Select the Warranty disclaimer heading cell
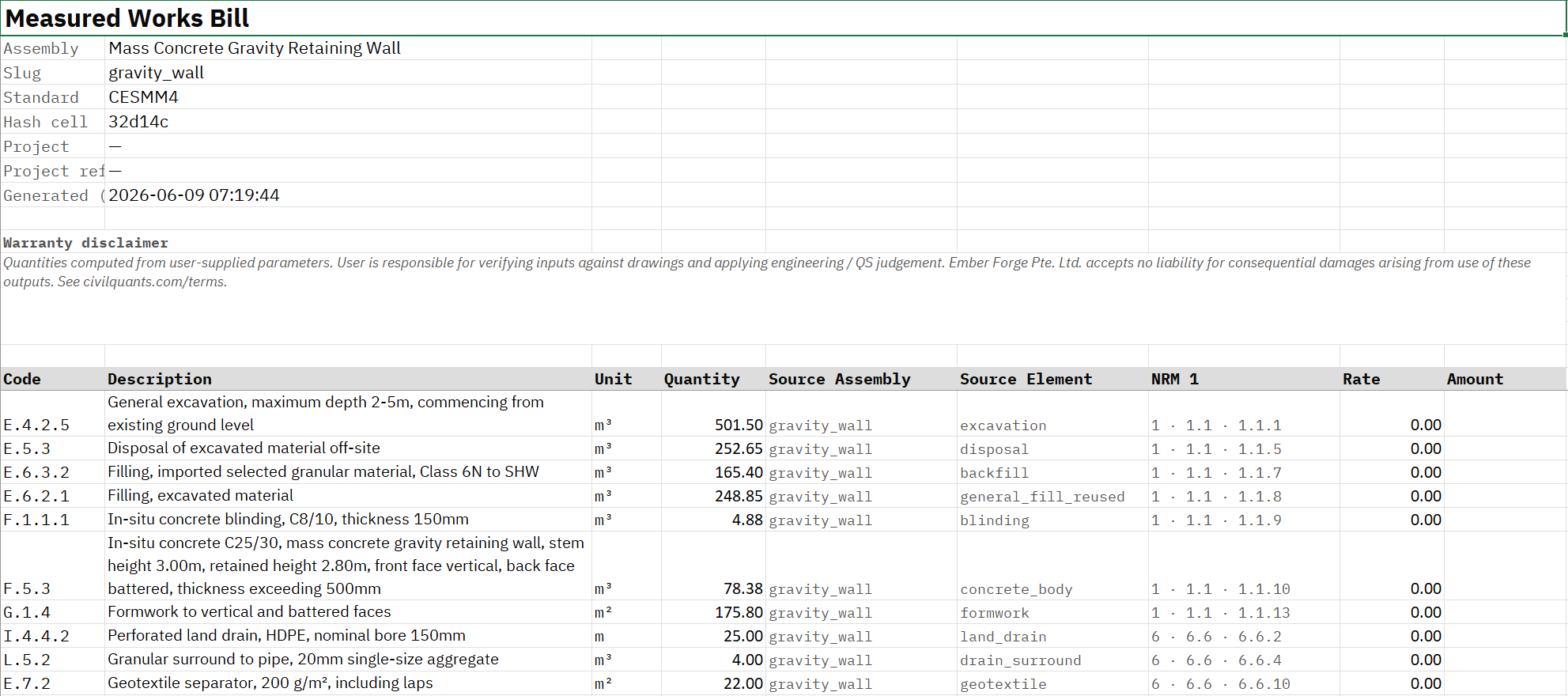1568x696 pixels. click(85, 243)
